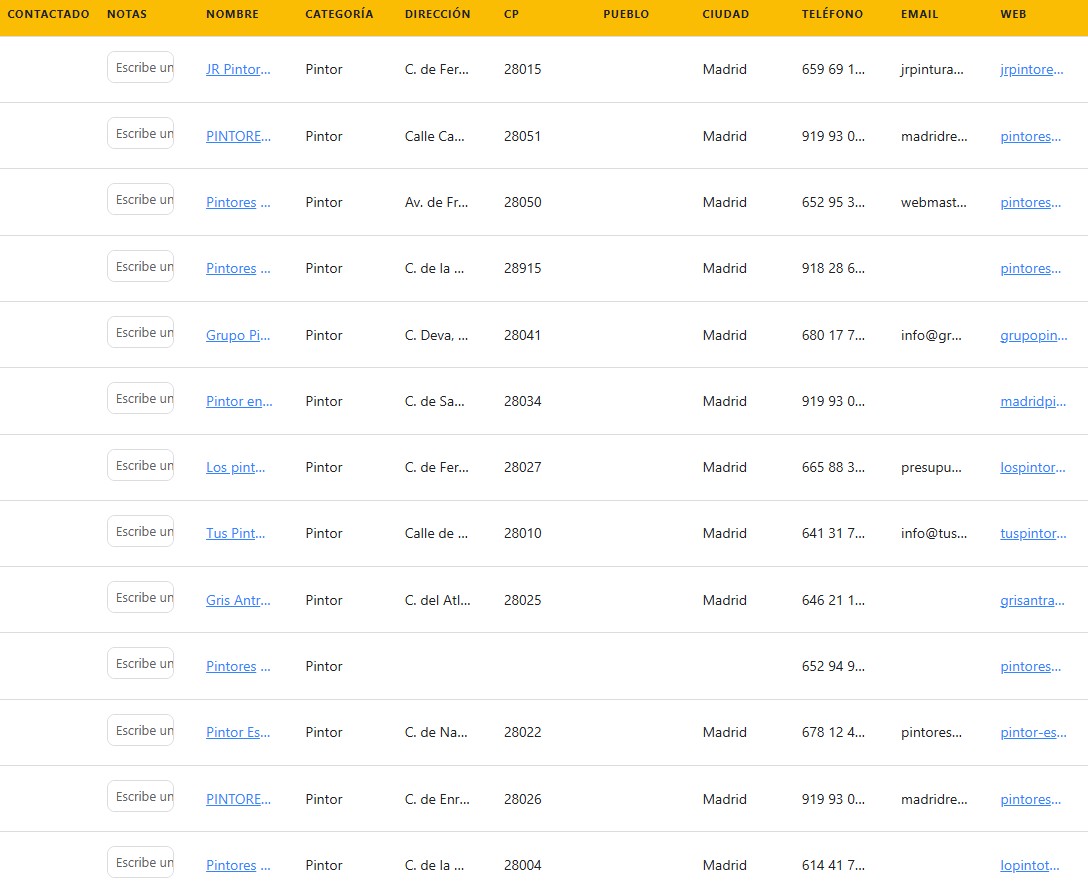Visit pintores... web link in 28051 row
Viewport: 1088px width, 885px height.
coord(1030,136)
